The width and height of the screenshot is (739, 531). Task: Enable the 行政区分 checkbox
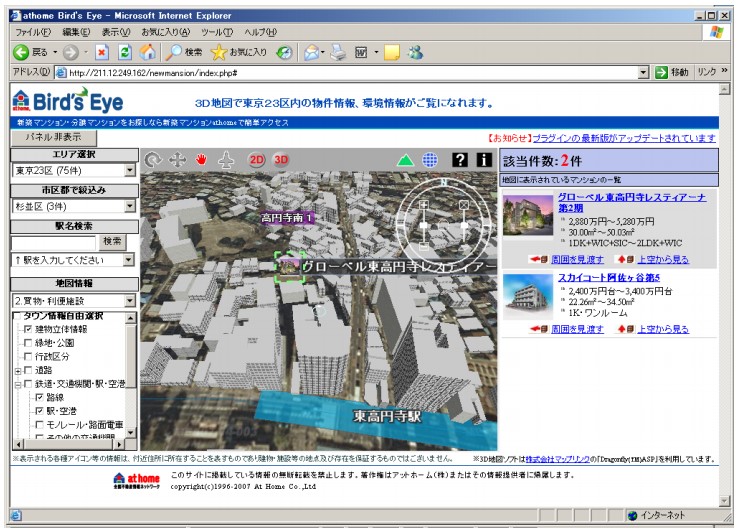click(x=28, y=356)
